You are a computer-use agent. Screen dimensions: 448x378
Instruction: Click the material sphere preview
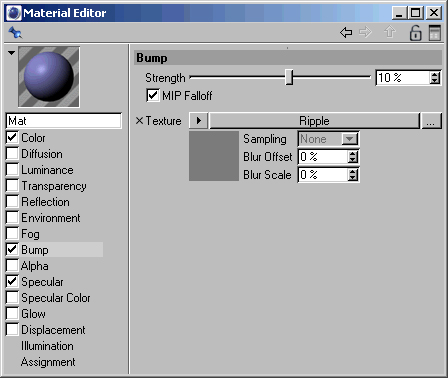point(49,77)
